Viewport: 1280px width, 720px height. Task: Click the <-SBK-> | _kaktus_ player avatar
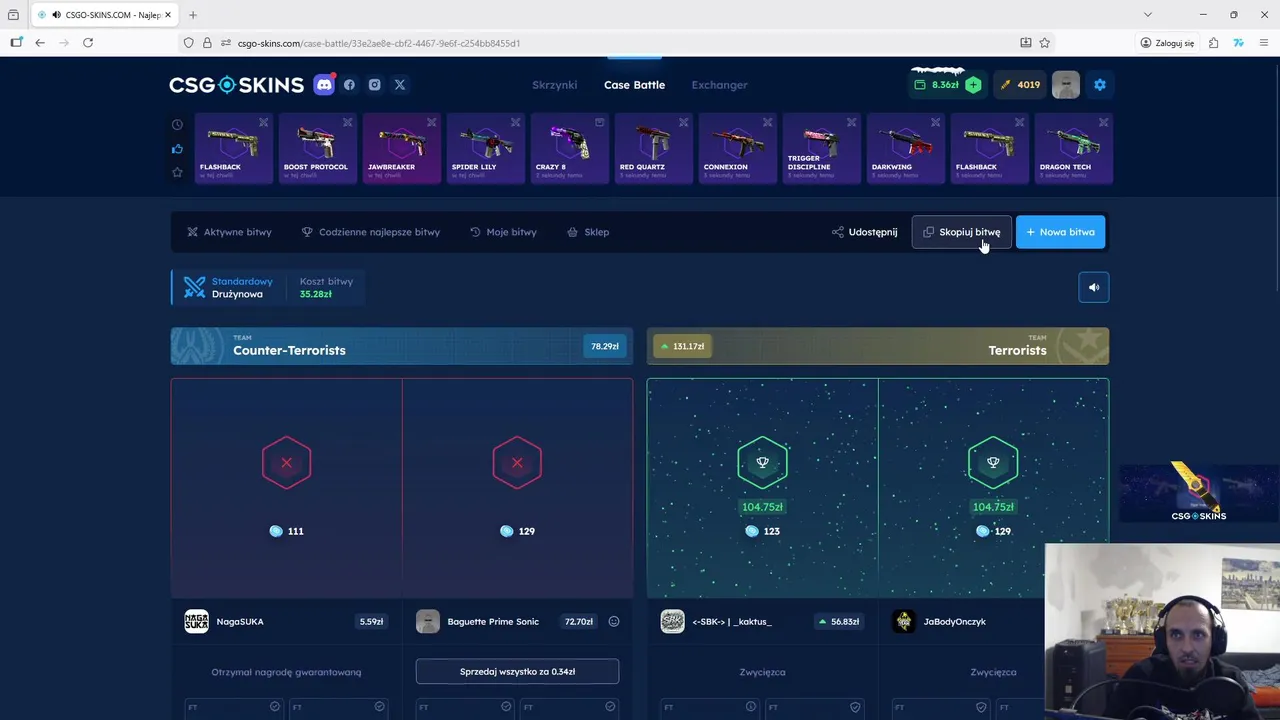pyautogui.click(x=672, y=621)
